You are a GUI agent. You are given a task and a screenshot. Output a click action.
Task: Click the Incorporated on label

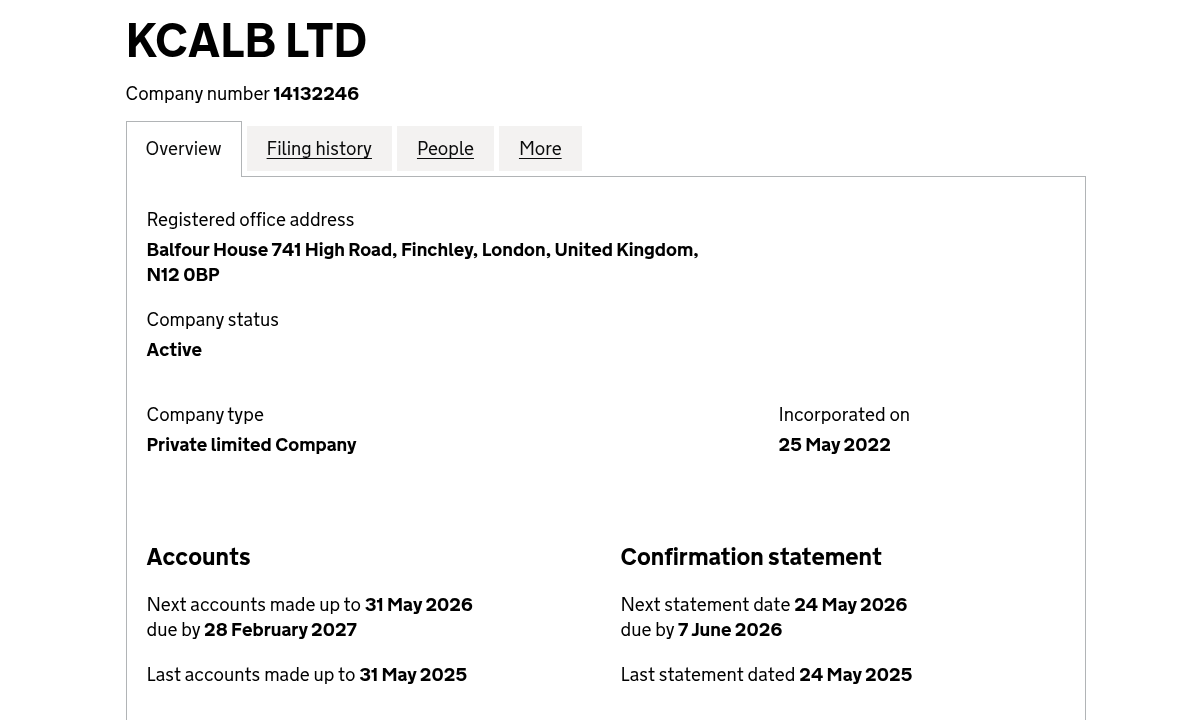844,414
